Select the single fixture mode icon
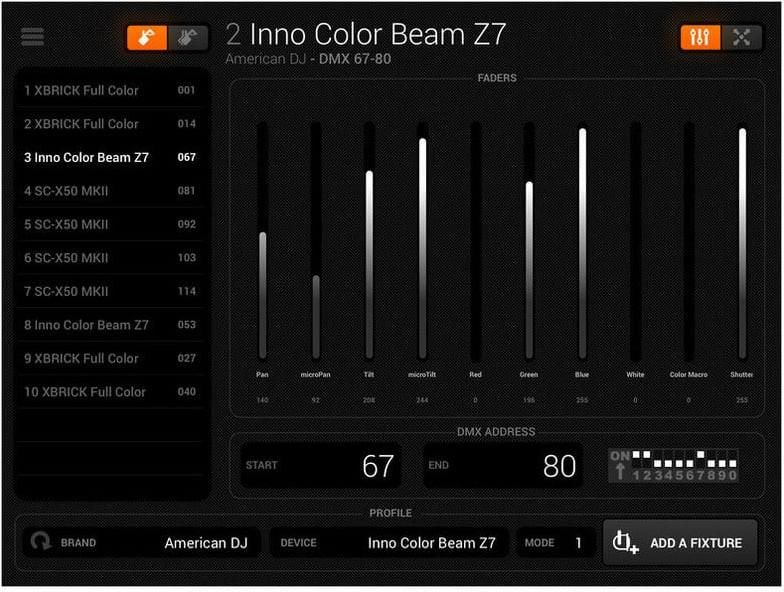Image resolution: width=784 pixels, height=592 pixels. (146, 38)
